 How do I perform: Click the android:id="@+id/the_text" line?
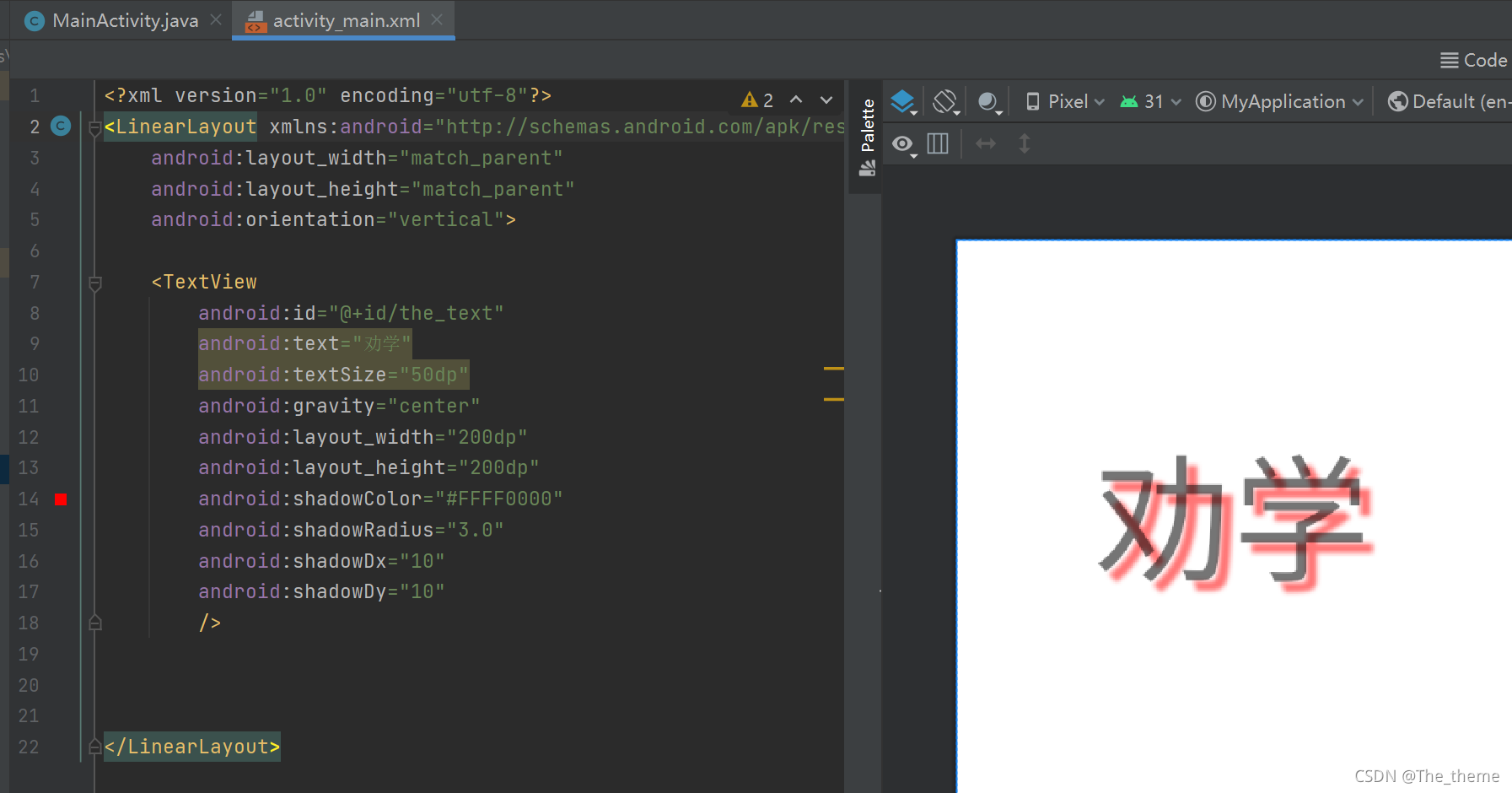[x=351, y=313]
